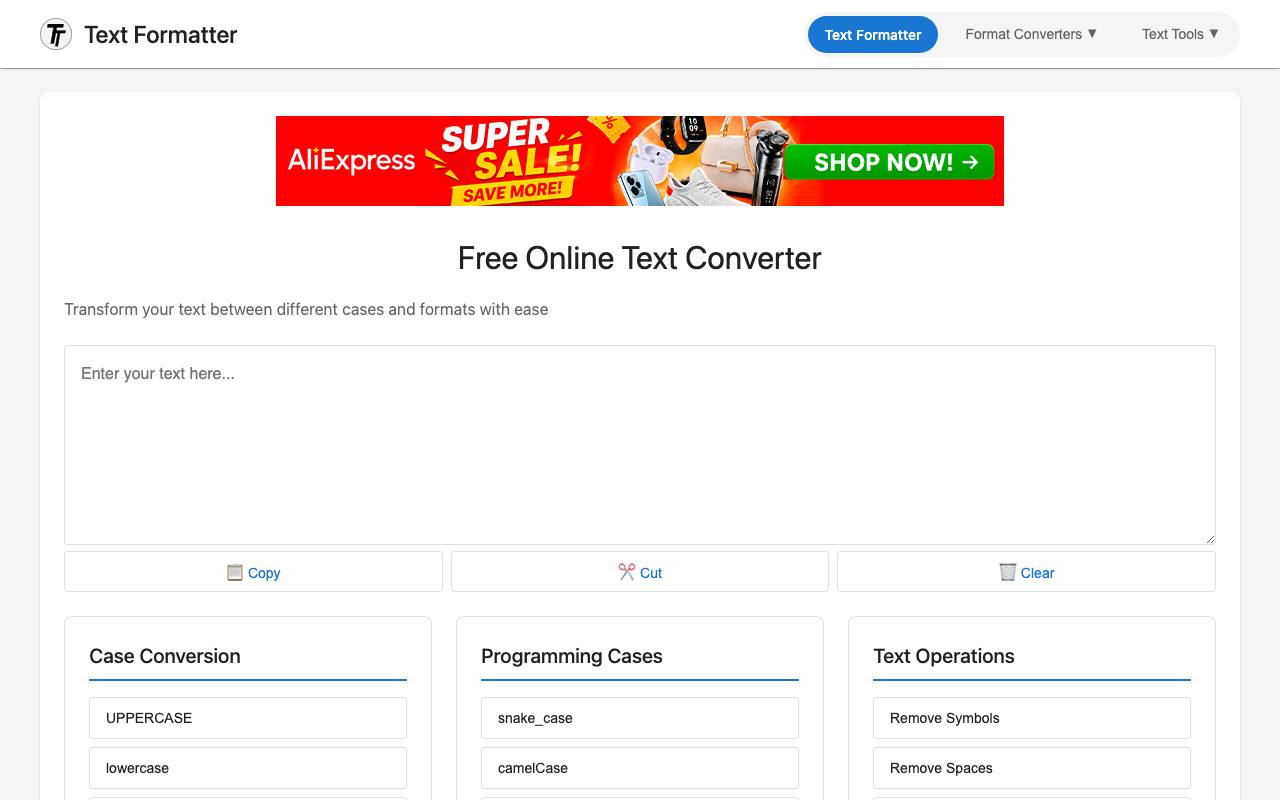
Task: Click the 'Transform your text between different cases' description
Action: [x=306, y=309]
